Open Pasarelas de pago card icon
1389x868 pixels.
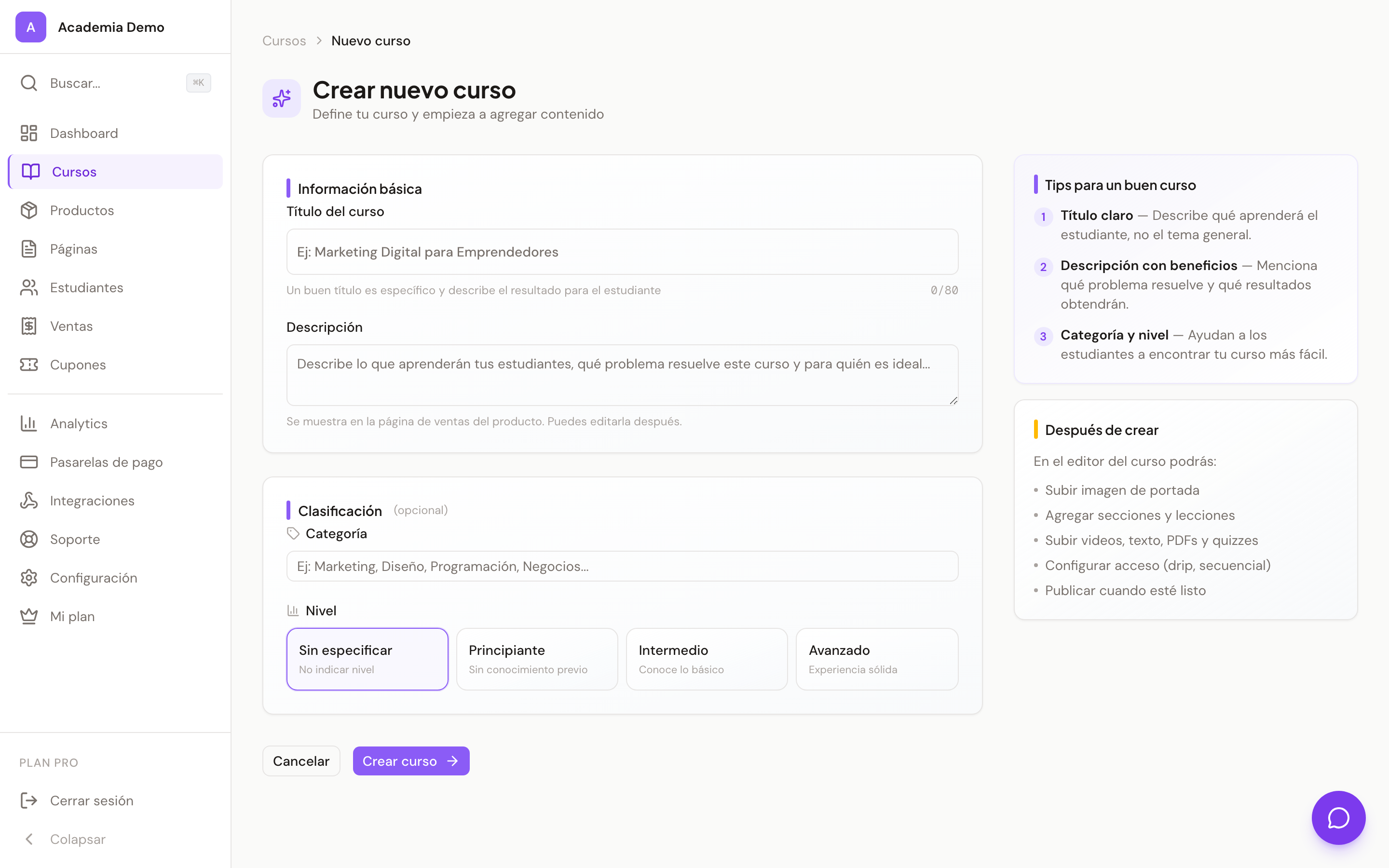click(30, 461)
